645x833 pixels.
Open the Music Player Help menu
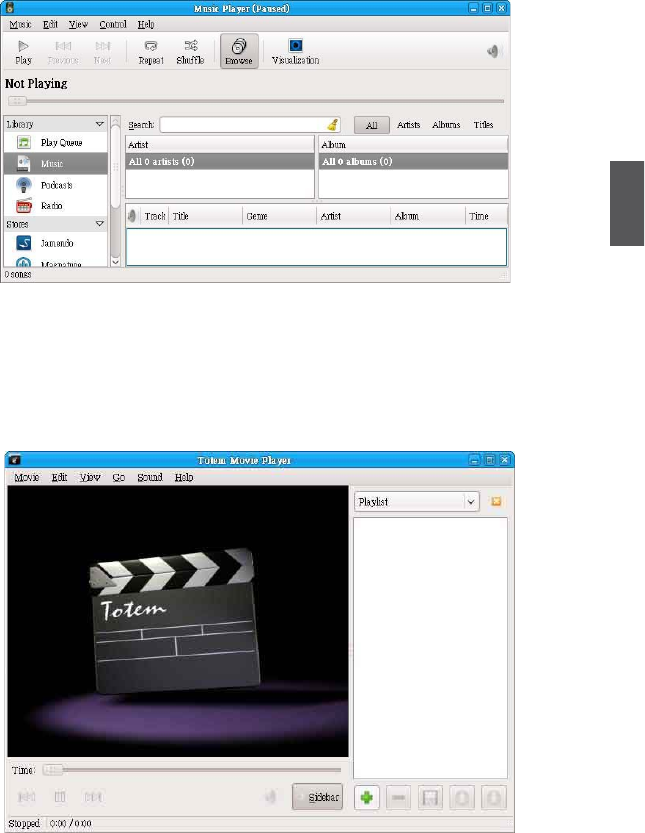pyautogui.click(x=146, y=24)
